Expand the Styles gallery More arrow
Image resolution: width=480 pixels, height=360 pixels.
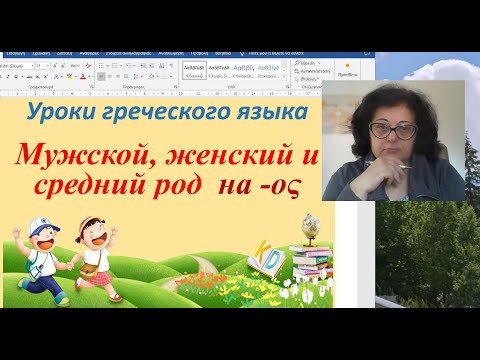click(284, 78)
